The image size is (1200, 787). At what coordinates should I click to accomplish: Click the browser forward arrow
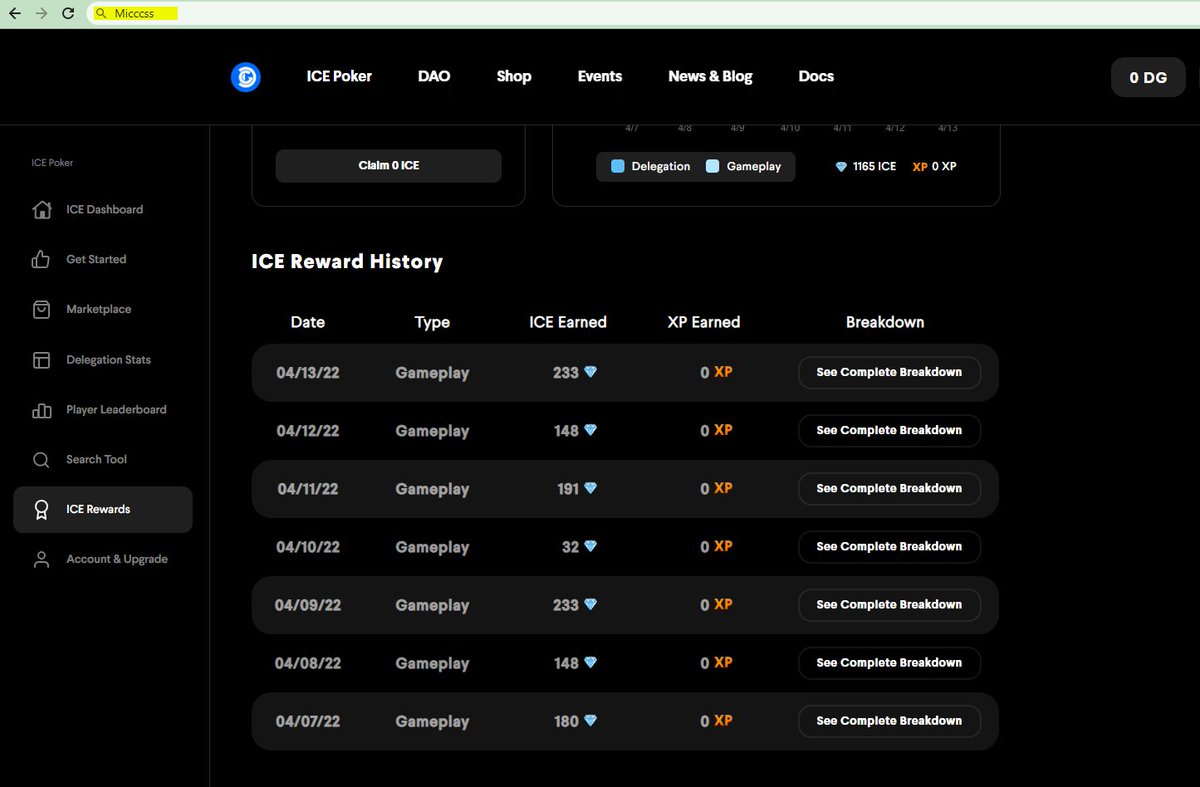(x=41, y=14)
